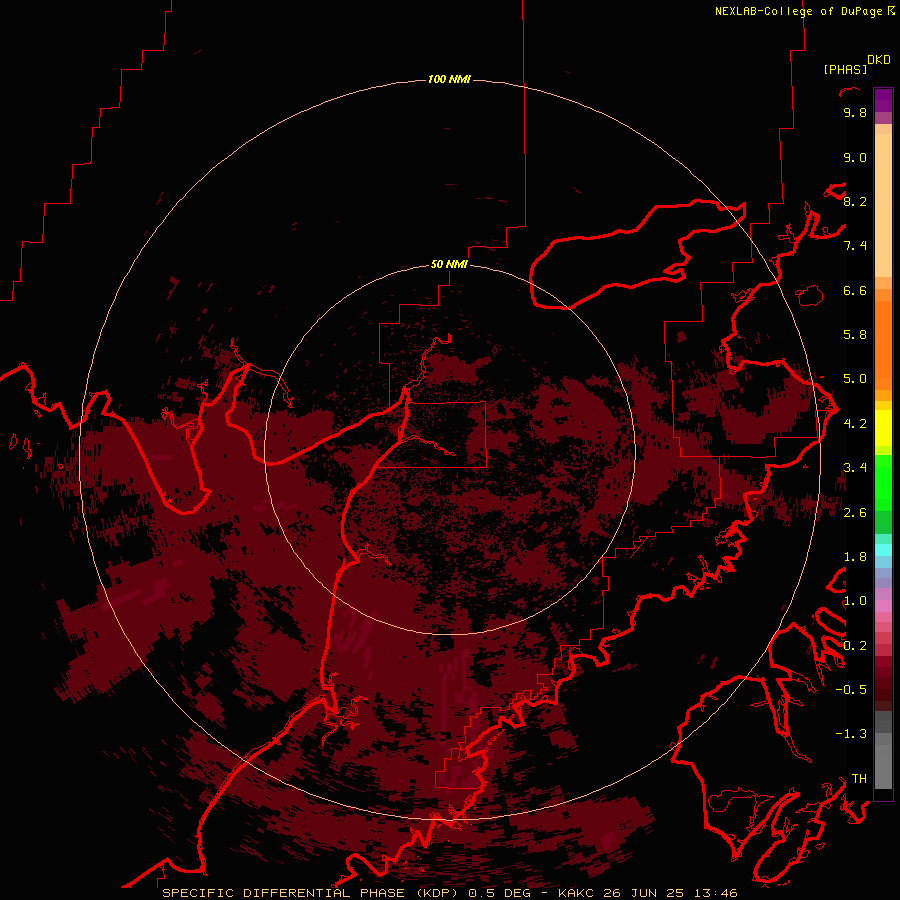Click the 5.0 colorbar scale value
Screen dimensions: 900x900
pos(855,379)
